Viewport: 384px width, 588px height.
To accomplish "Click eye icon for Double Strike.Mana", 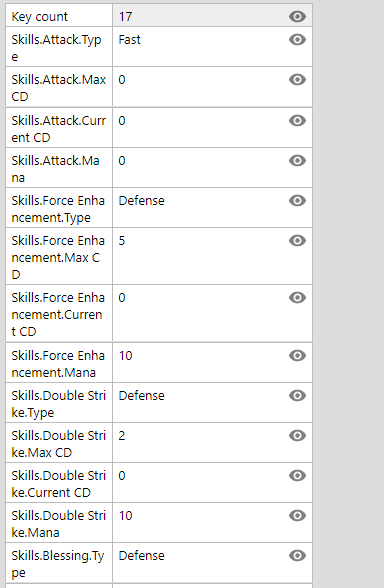I will [297, 516].
